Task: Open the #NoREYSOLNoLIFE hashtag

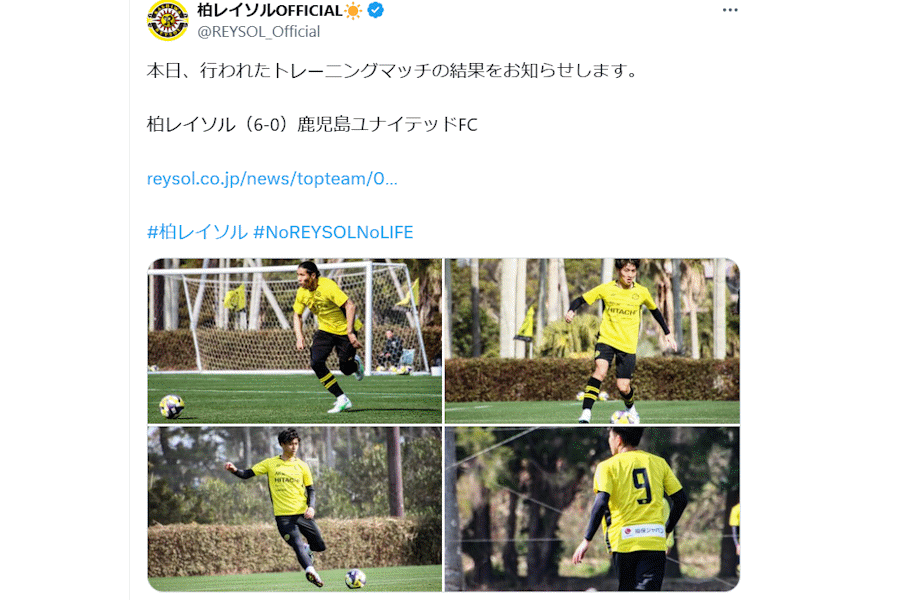Action: point(333,232)
